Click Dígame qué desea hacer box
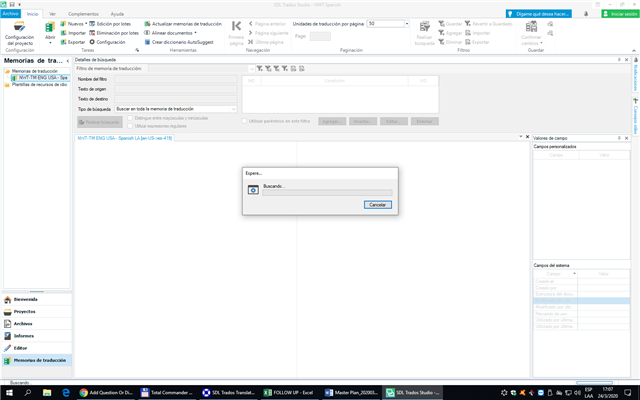 click(x=538, y=14)
